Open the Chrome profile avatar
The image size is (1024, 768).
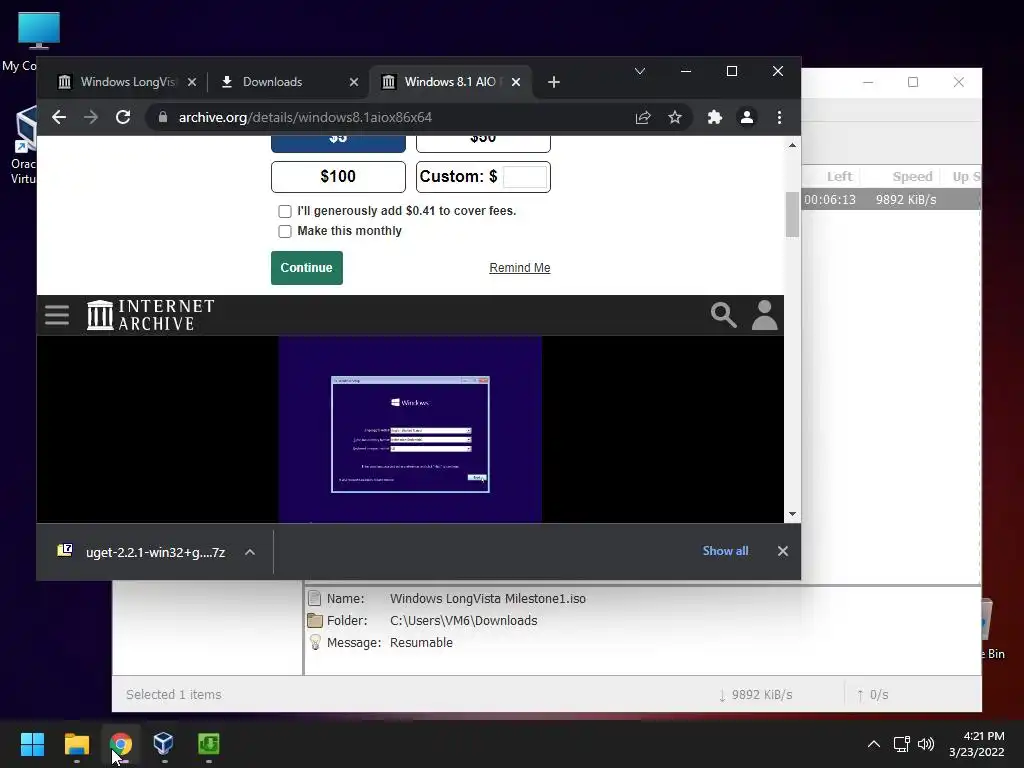tap(746, 118)
